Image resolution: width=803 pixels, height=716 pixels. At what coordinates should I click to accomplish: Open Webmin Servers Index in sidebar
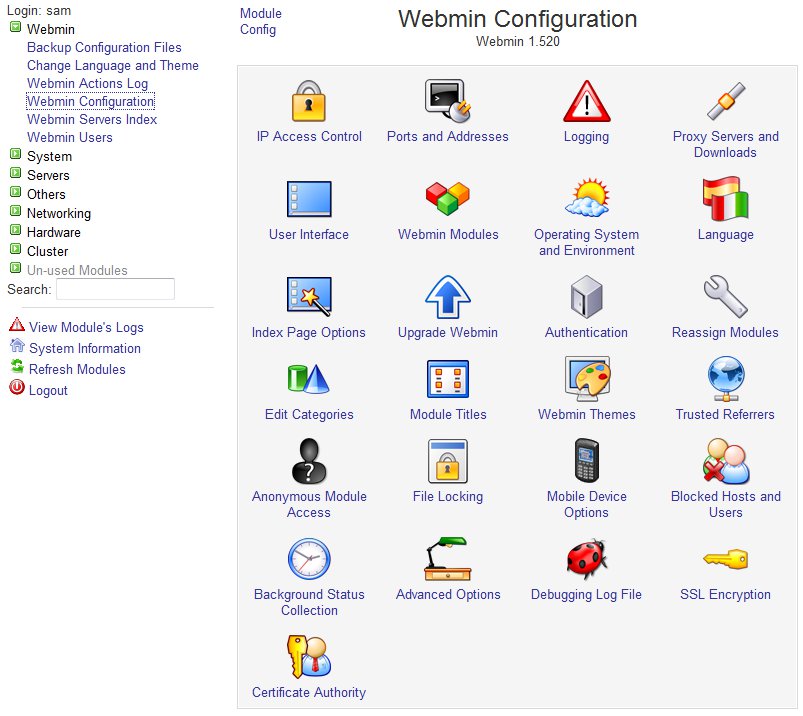[92, 119]
